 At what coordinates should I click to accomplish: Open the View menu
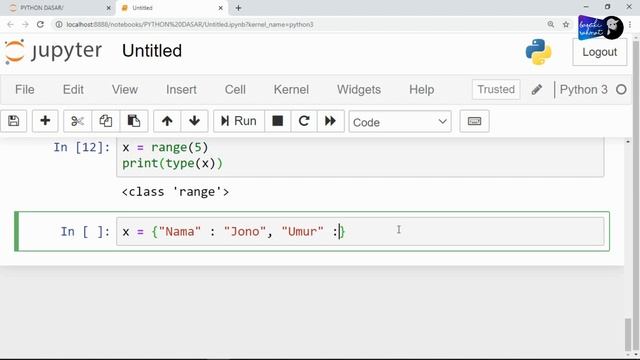click(x=125, y=89)
